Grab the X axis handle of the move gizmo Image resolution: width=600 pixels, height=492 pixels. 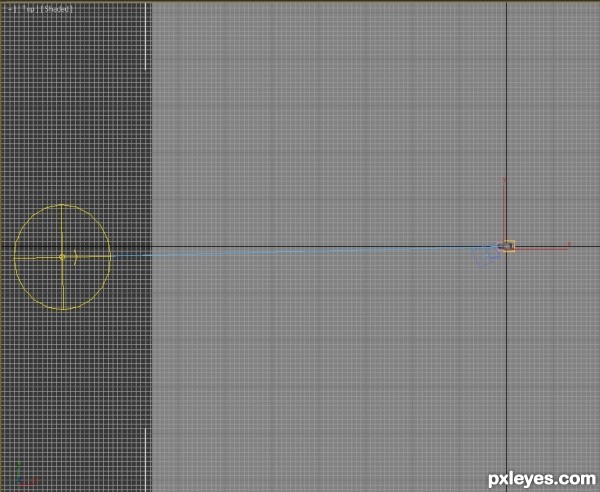point(543,248)
